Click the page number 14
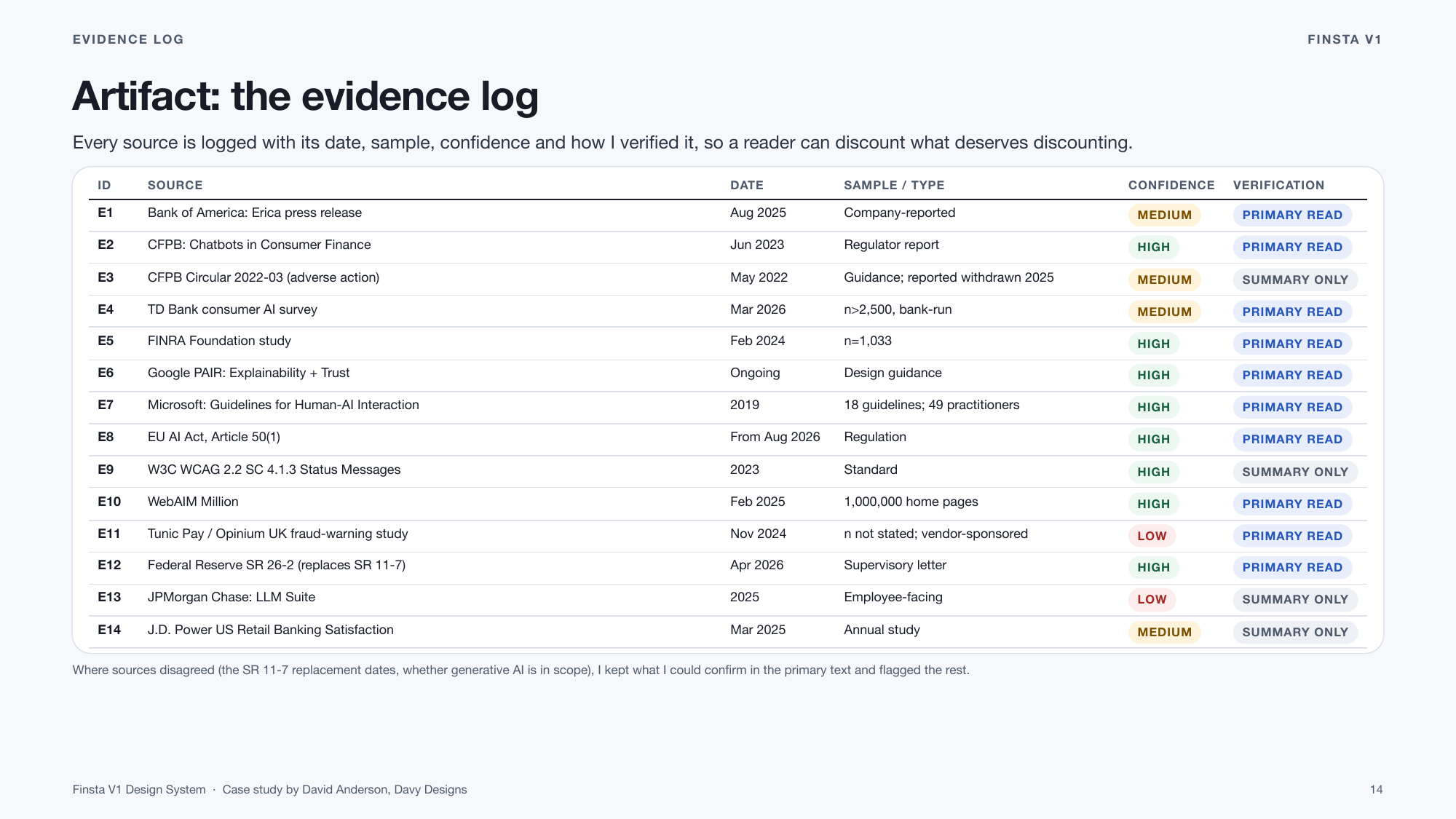This screenshot has width=1456, height=819. 1376,789
